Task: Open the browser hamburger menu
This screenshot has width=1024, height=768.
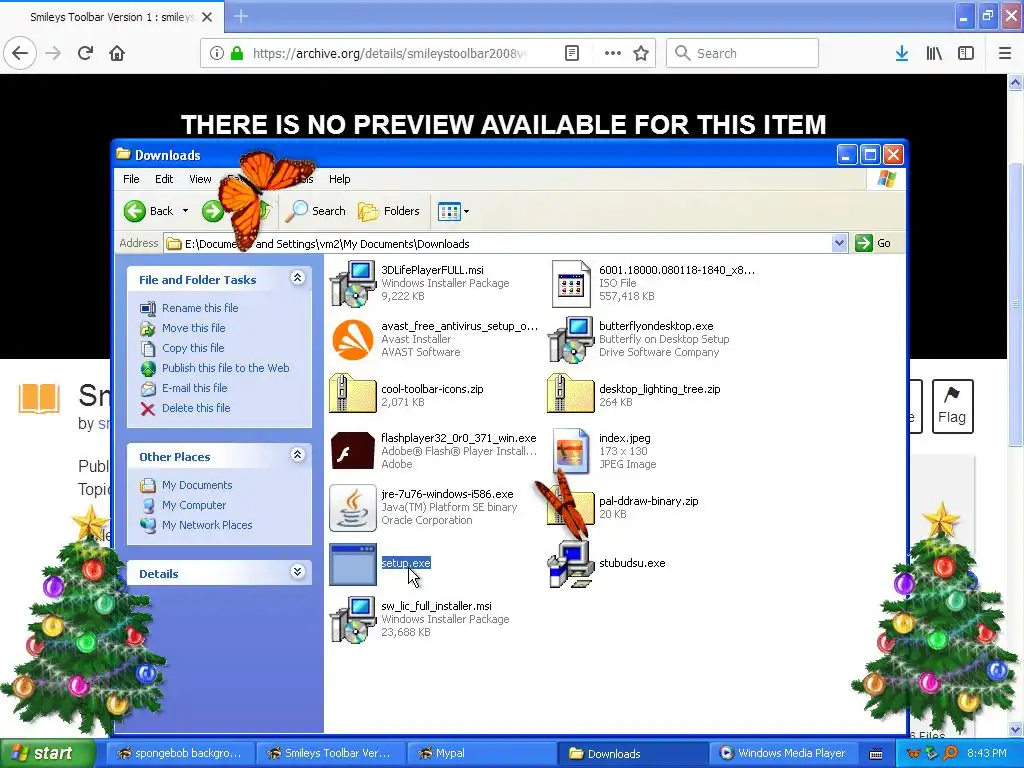Action: click(x=1005, y=53)
